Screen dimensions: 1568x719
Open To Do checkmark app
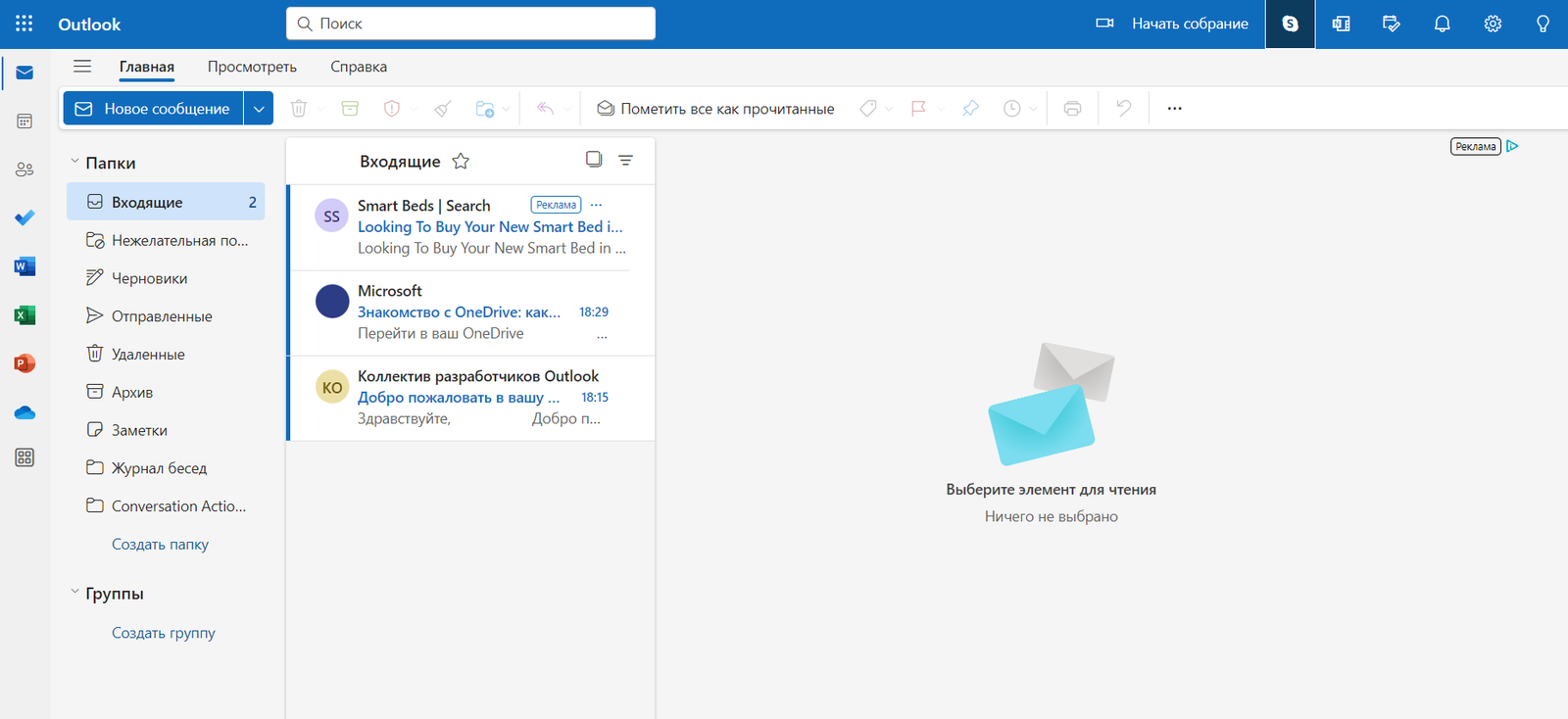(x=24, y=217)
